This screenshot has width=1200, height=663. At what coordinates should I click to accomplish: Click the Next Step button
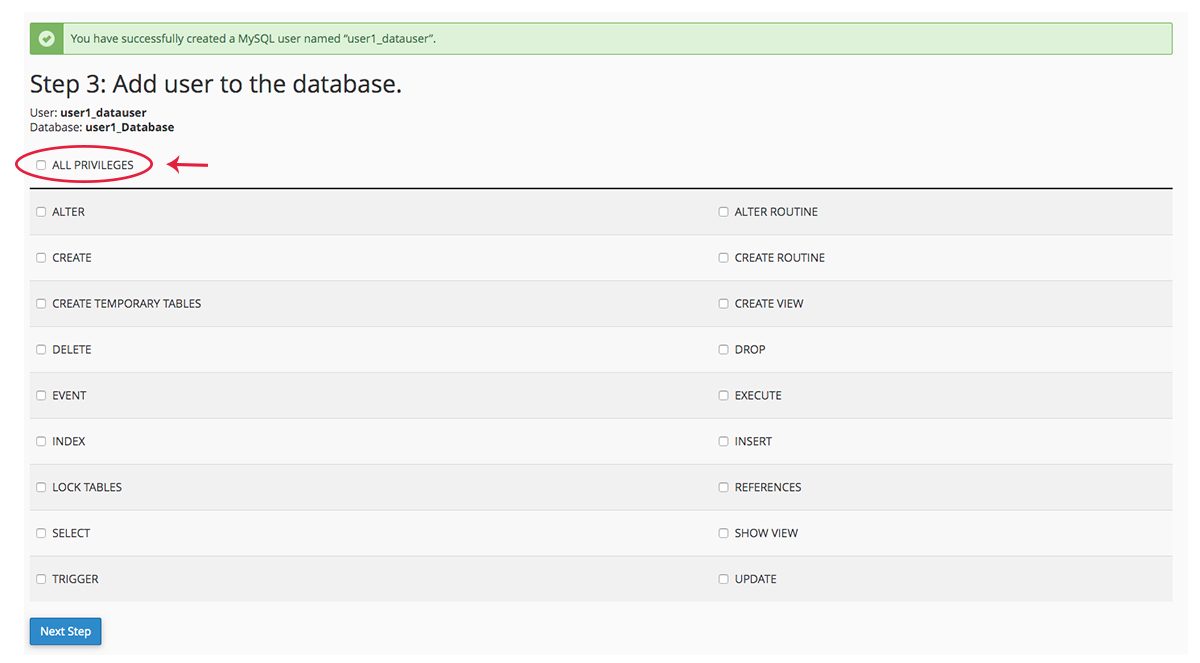(65, 632)
